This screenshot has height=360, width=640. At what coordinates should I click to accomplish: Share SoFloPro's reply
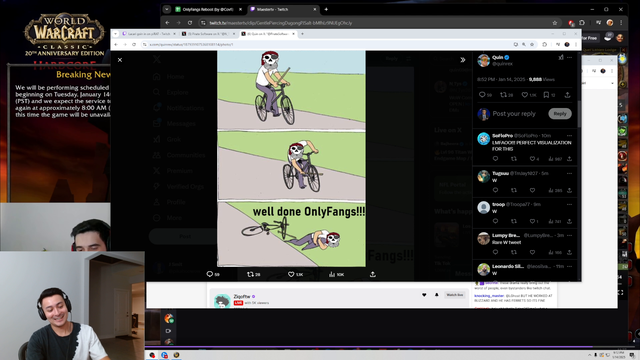(569, 159)
